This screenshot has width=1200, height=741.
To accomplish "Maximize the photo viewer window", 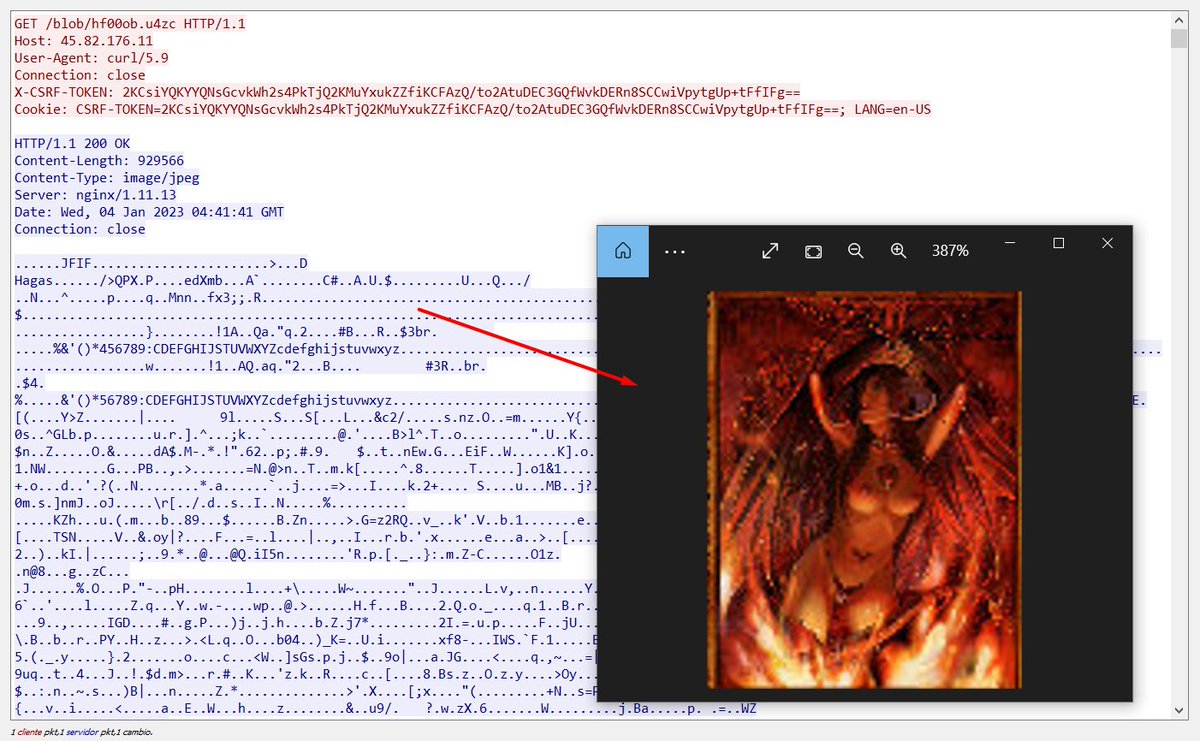I will (x=1059, y=243).
